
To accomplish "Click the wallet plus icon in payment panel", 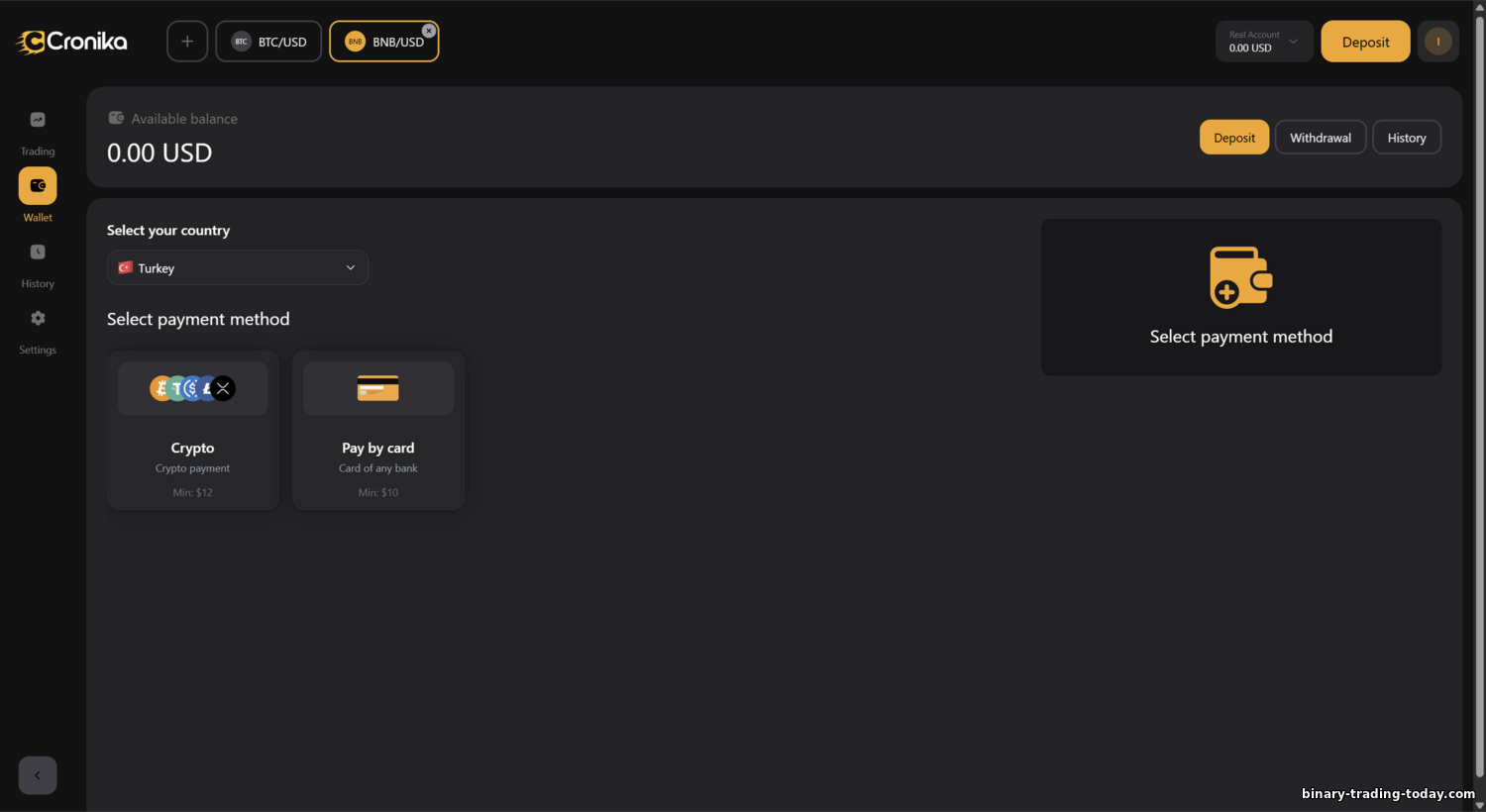I will click(1240, 277).
